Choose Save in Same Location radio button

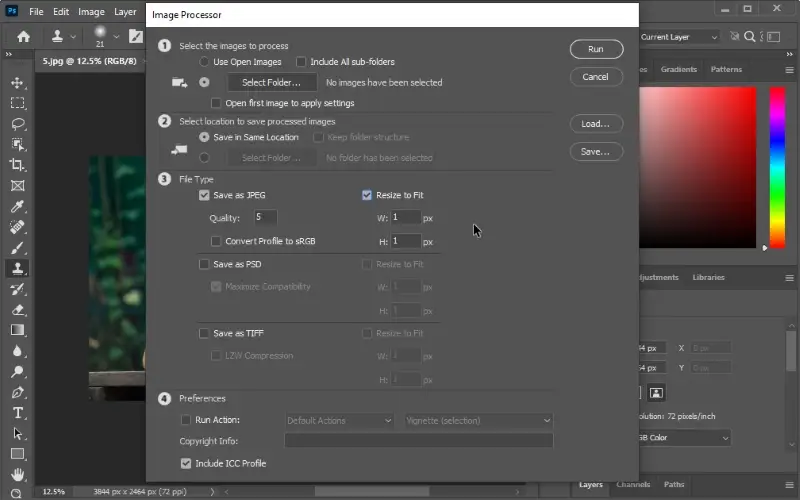(205, 137)
